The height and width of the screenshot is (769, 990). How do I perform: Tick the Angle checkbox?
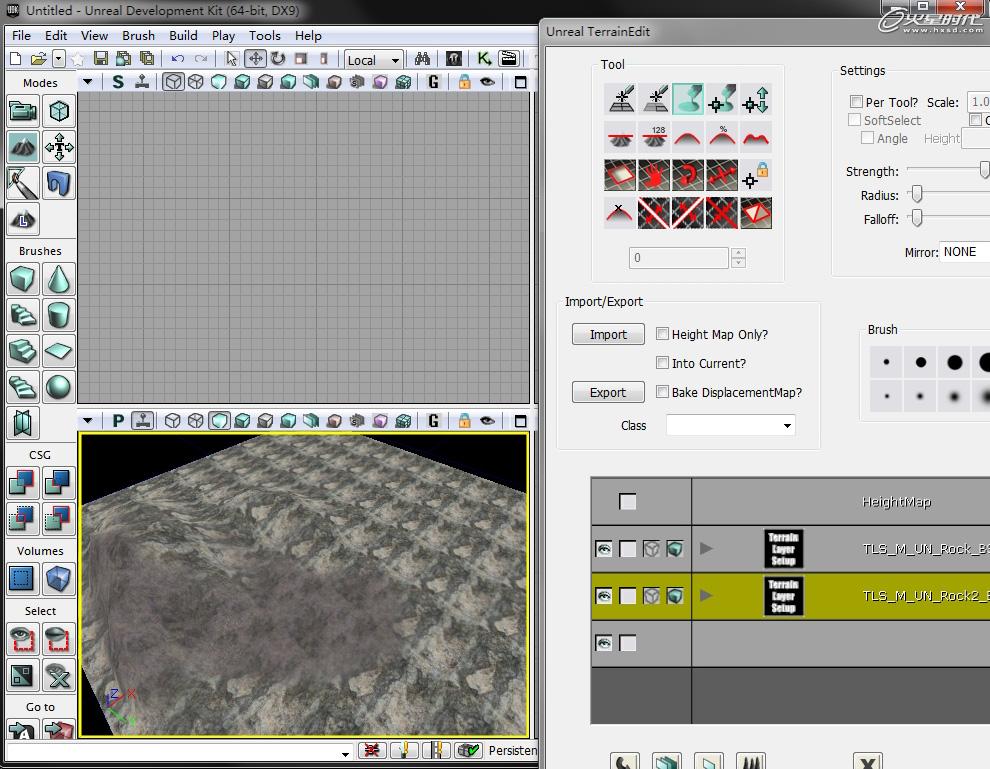pyautogui.click(x=868, y=138)
